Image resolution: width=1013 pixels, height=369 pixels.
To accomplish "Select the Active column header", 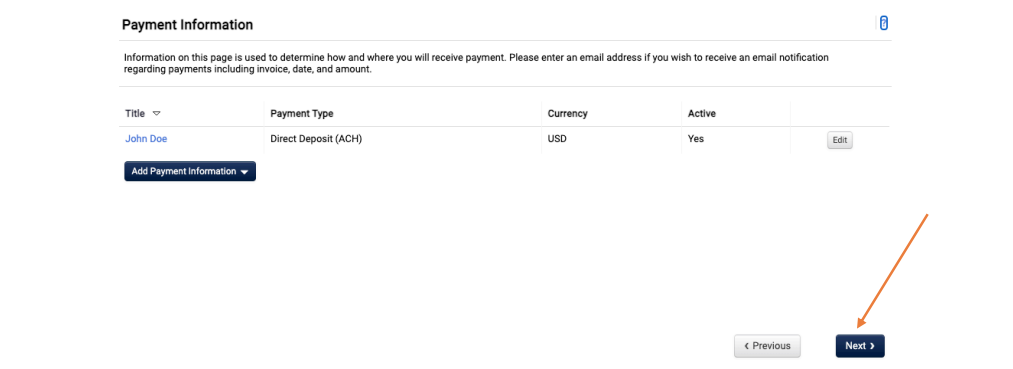I will coord(702,113).
